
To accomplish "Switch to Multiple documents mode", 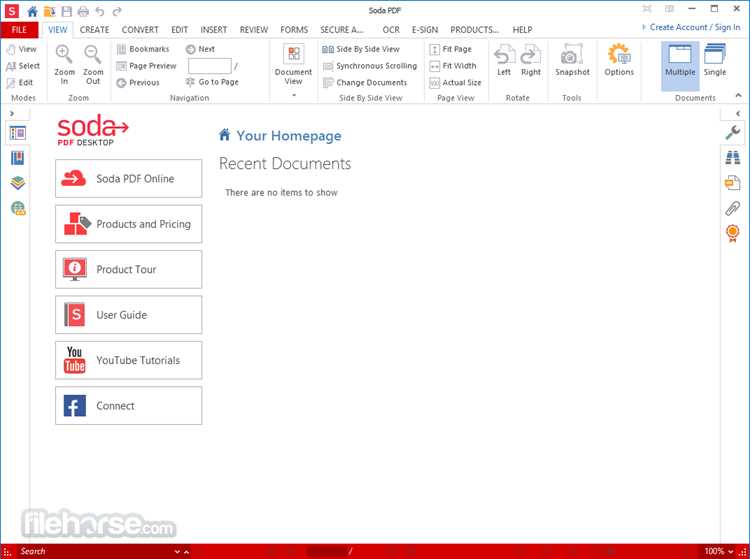I will (x=680, y=66).
